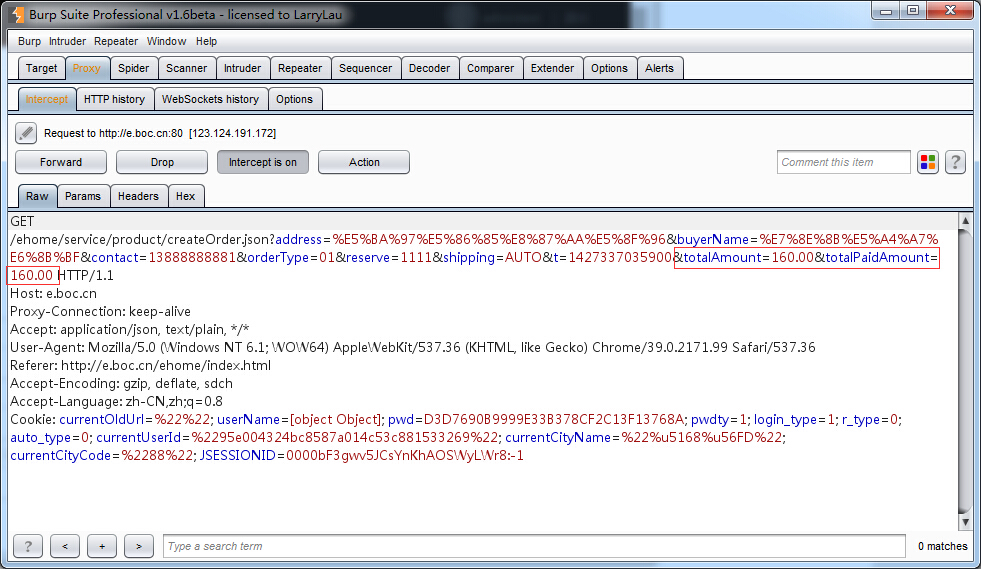Open the color highlight picker icon
Image resolution: width=981 pixels, height=569 pixels.
point(928,162)
